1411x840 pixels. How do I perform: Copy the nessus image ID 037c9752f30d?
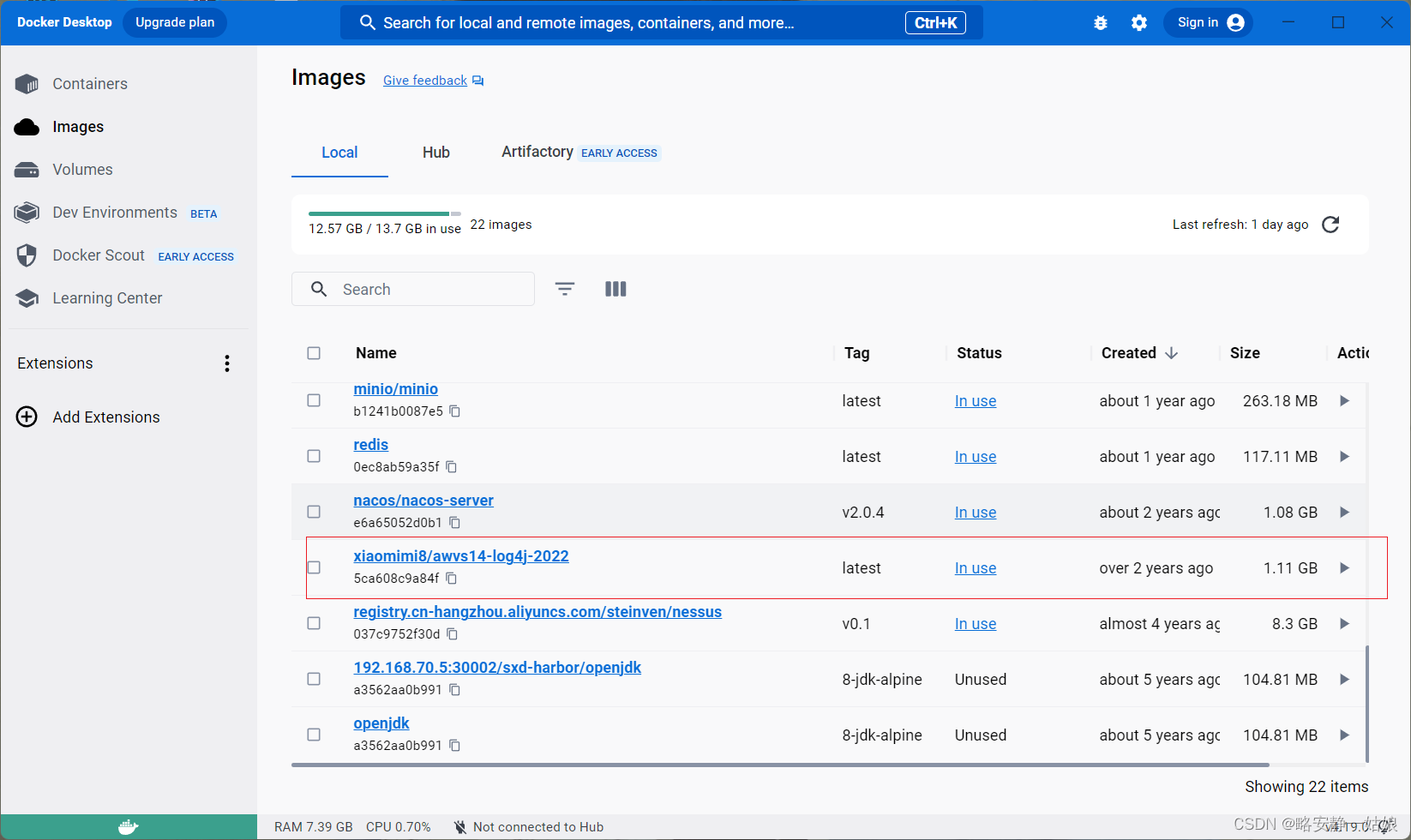453,634
